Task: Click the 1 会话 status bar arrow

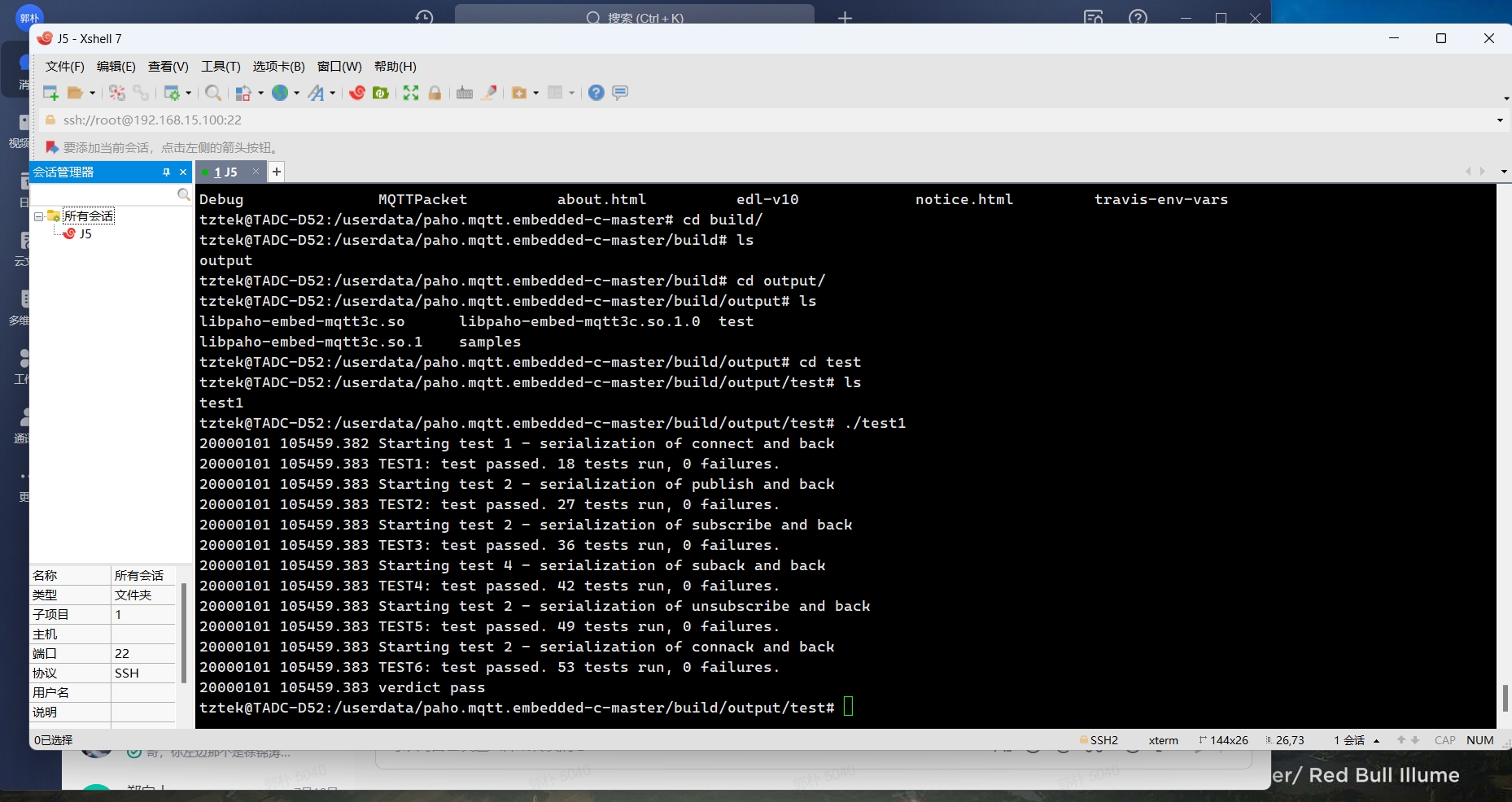Action: pyautogui.click(x=1376, y=741)
